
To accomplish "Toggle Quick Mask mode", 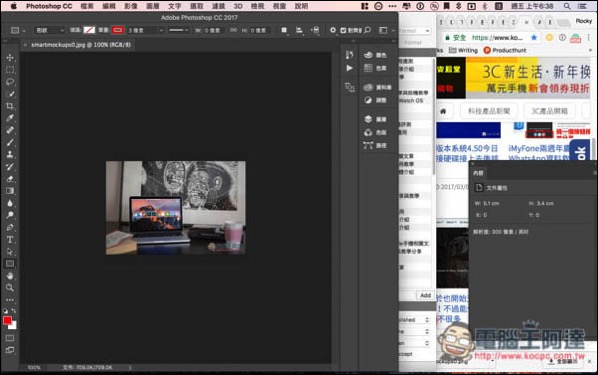I will 10,338.
